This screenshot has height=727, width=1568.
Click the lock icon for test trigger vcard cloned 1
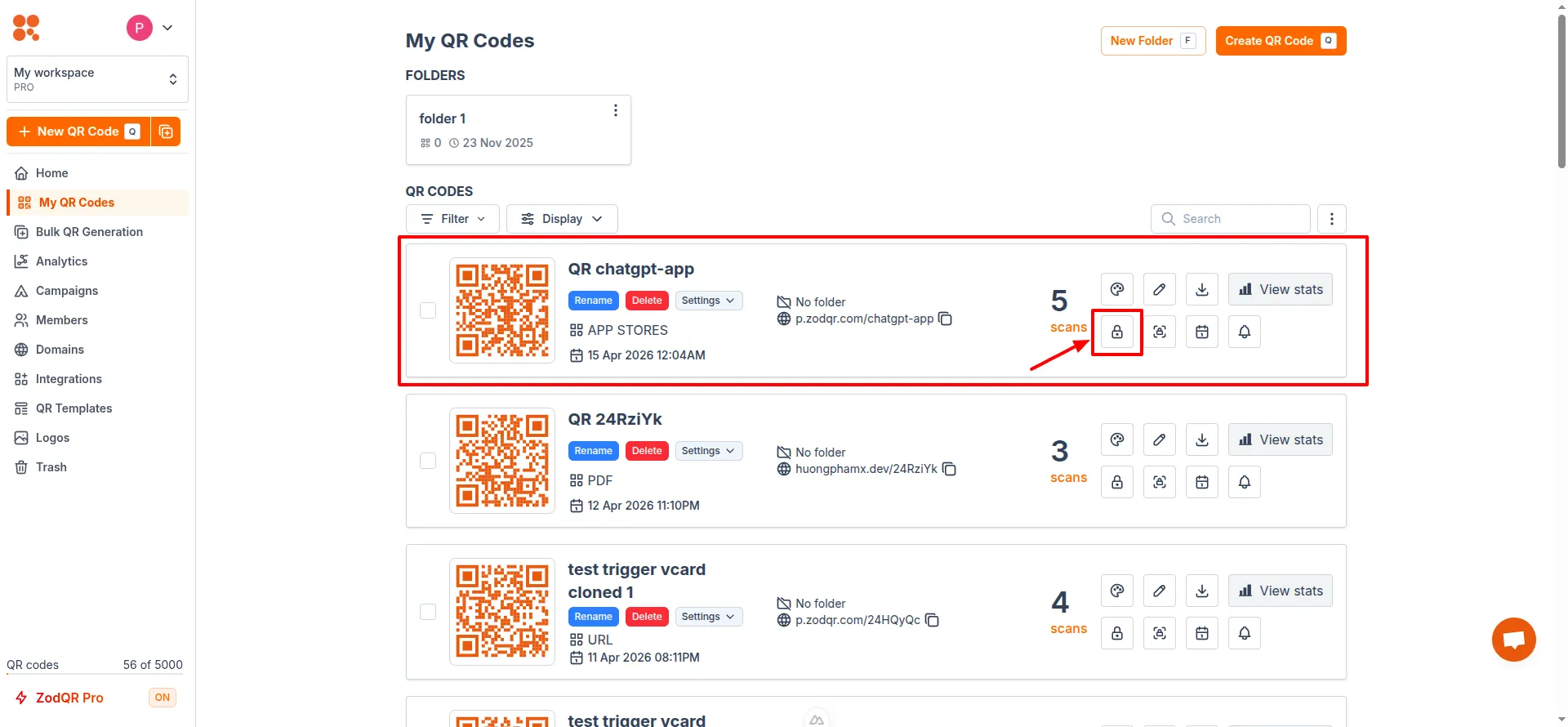(x=1117, y=633)
